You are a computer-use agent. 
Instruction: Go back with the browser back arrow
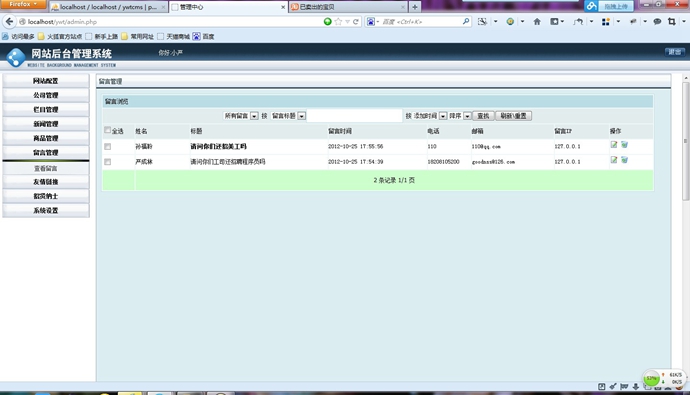tap(9, 21)
